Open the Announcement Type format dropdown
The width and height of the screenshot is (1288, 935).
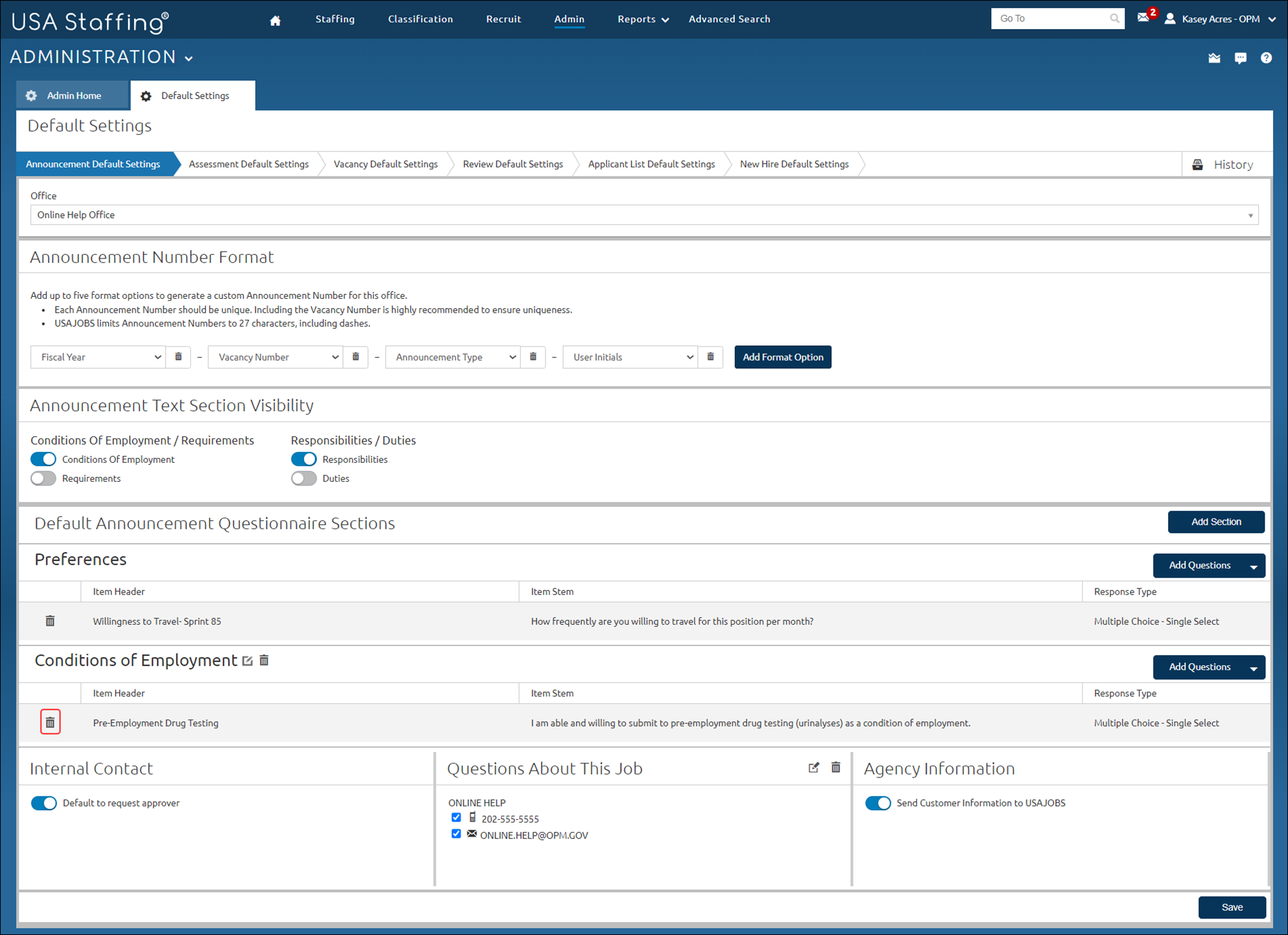tap(453, 357)
